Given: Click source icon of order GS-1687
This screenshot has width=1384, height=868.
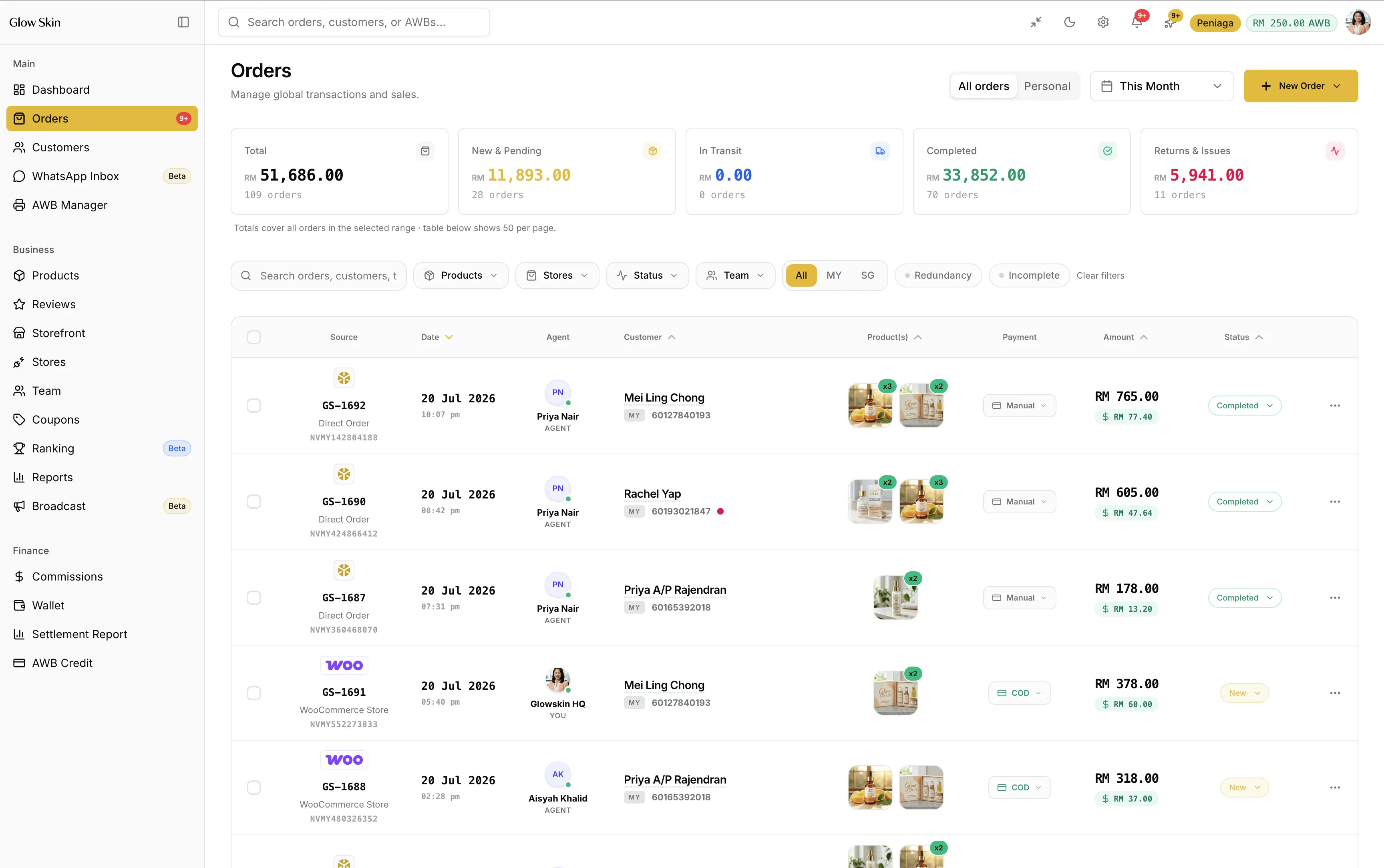Looking at the screenshot, I should [344, 571].
